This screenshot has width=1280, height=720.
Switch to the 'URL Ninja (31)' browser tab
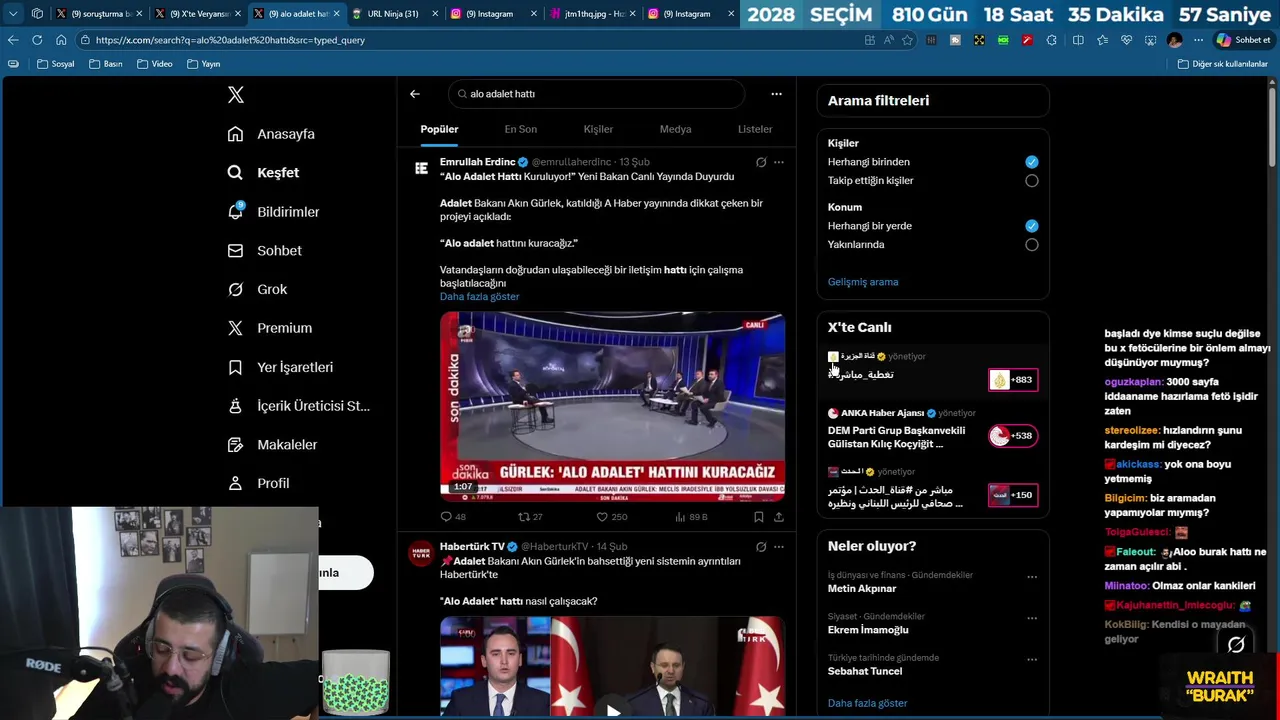pos(392,14)
